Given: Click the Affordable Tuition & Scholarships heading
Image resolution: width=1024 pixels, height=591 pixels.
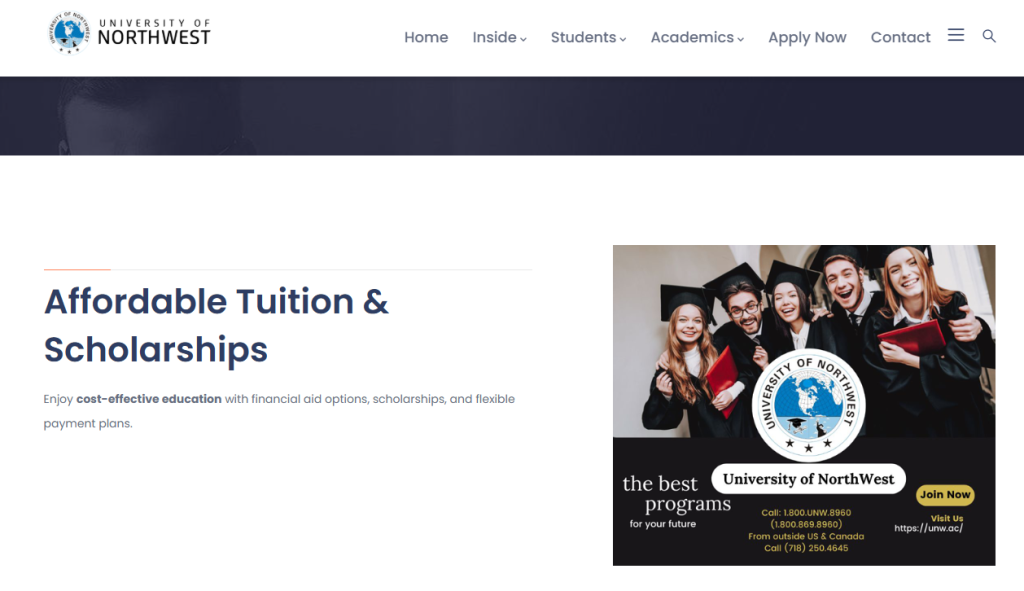Looking at the screenshot, I should tap(216, 325).
